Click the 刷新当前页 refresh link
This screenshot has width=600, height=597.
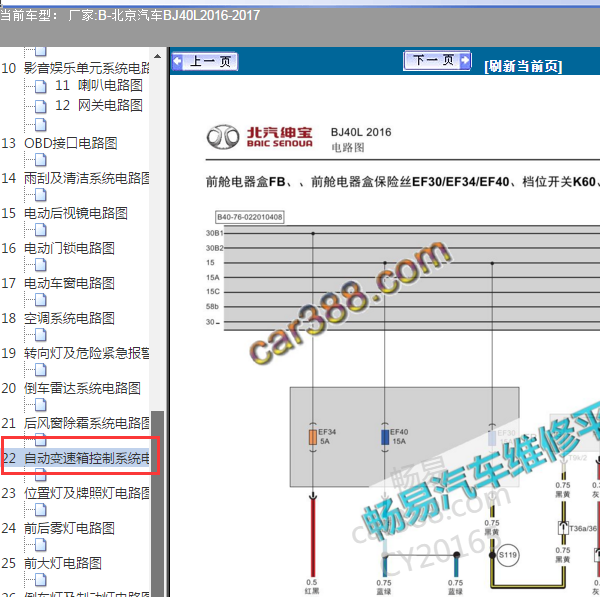coord(523,66)
